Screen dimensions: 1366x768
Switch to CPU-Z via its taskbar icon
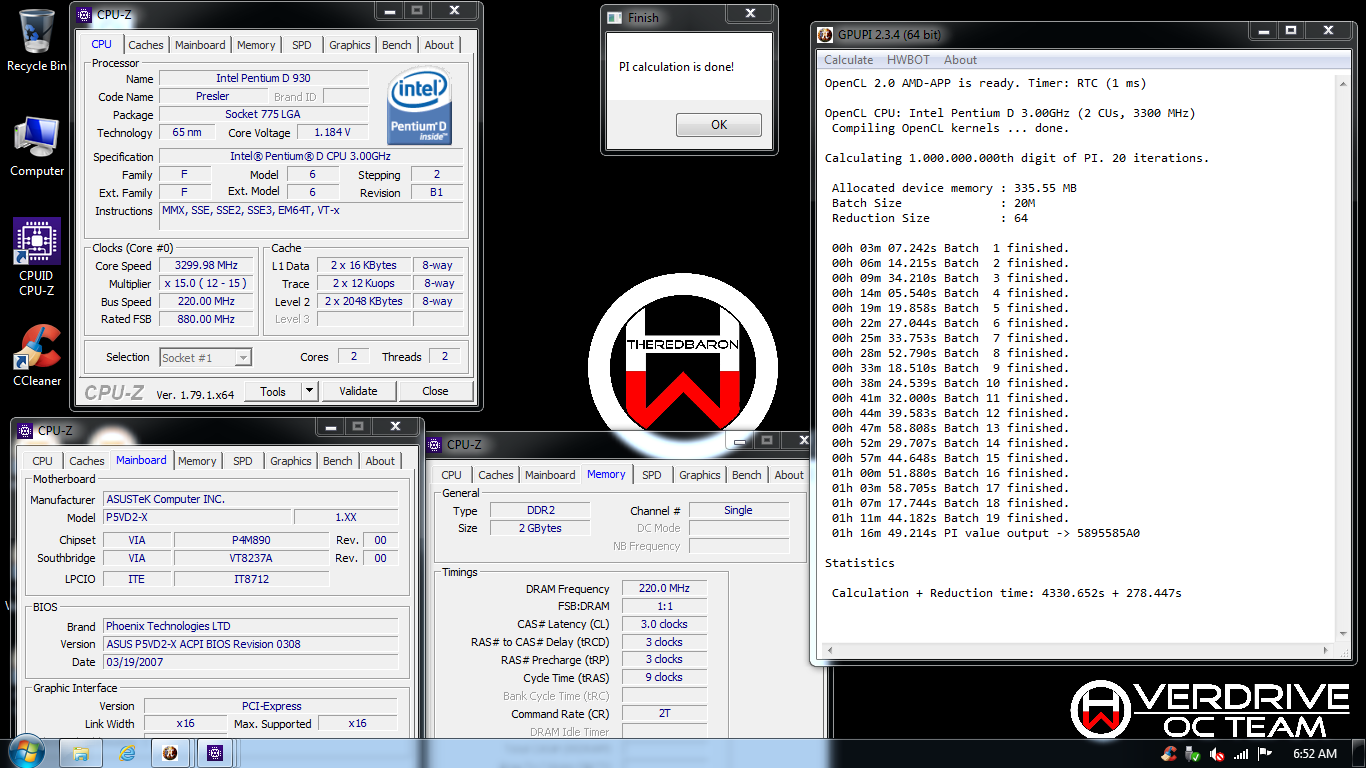point(215,753)
